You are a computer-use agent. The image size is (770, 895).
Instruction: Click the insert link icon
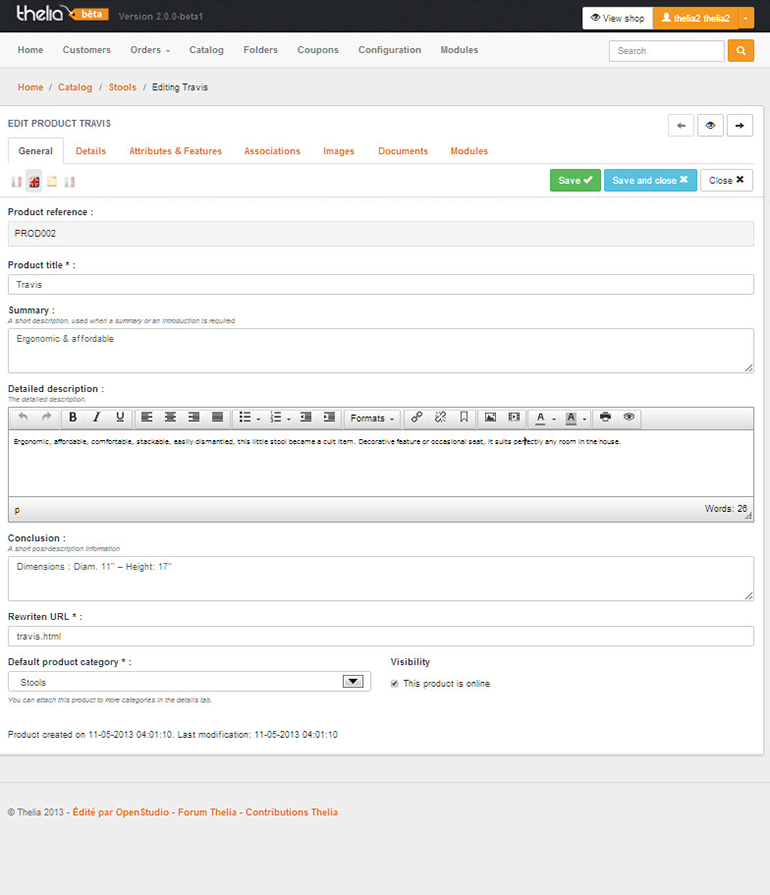(417, 418)
